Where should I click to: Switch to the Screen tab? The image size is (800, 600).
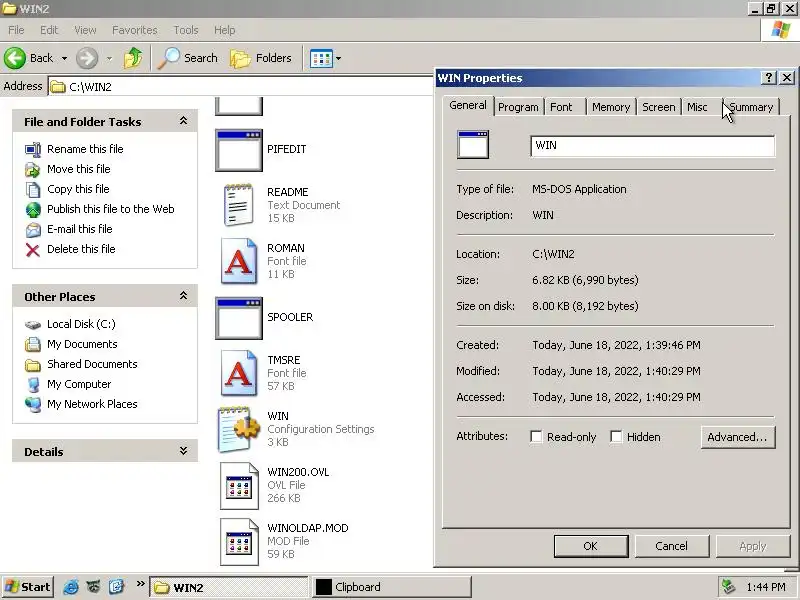click(x=659, y=107)
